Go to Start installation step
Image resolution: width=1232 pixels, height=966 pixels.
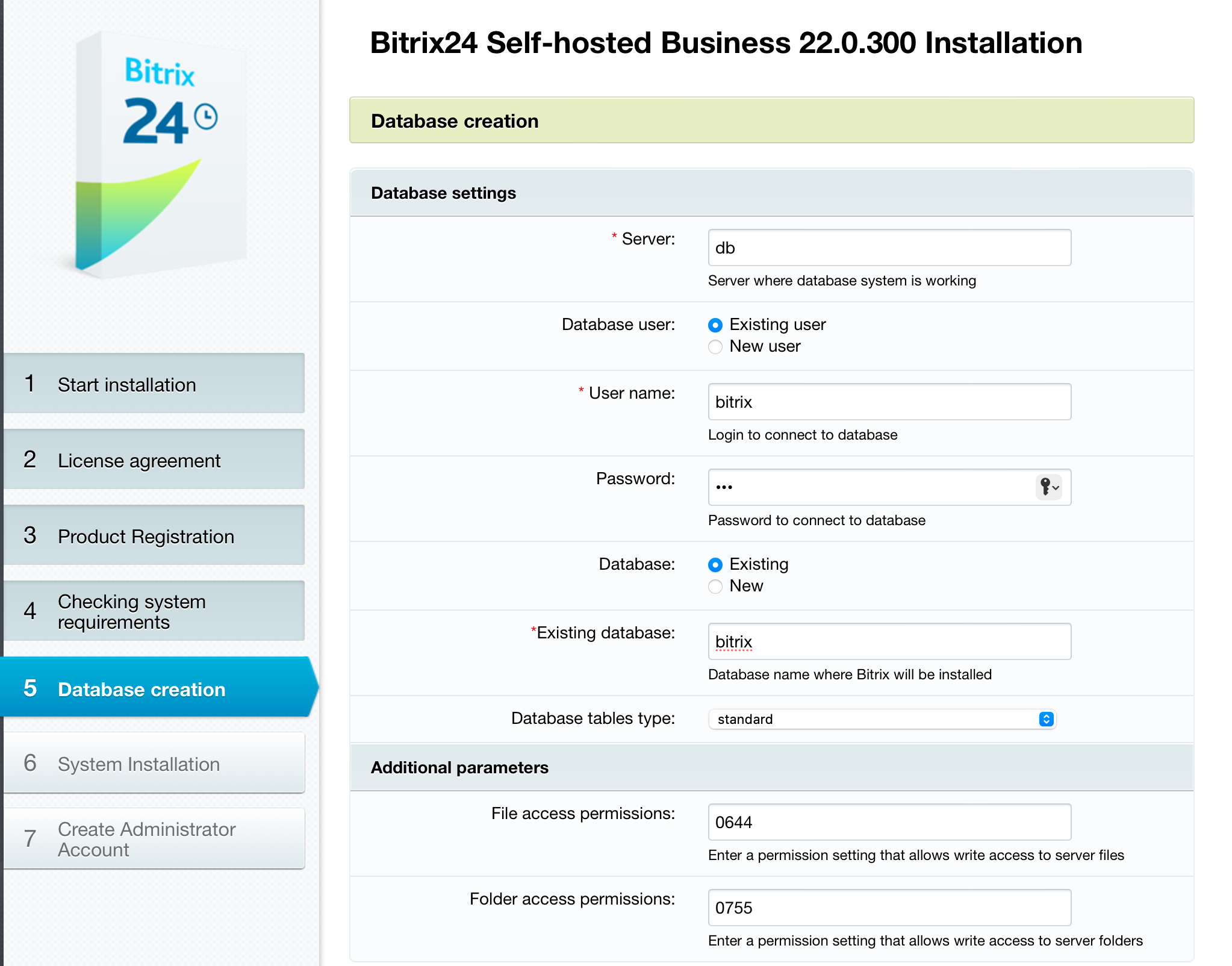pos(154,384)
